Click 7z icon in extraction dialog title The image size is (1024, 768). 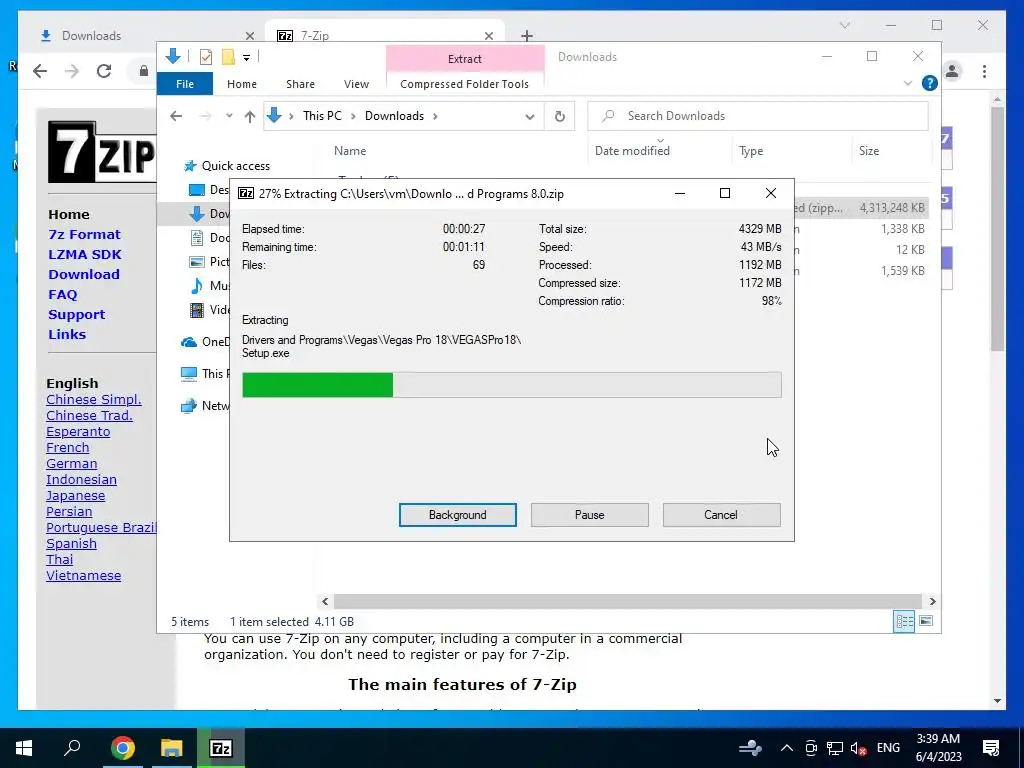(x=246, y=193)
